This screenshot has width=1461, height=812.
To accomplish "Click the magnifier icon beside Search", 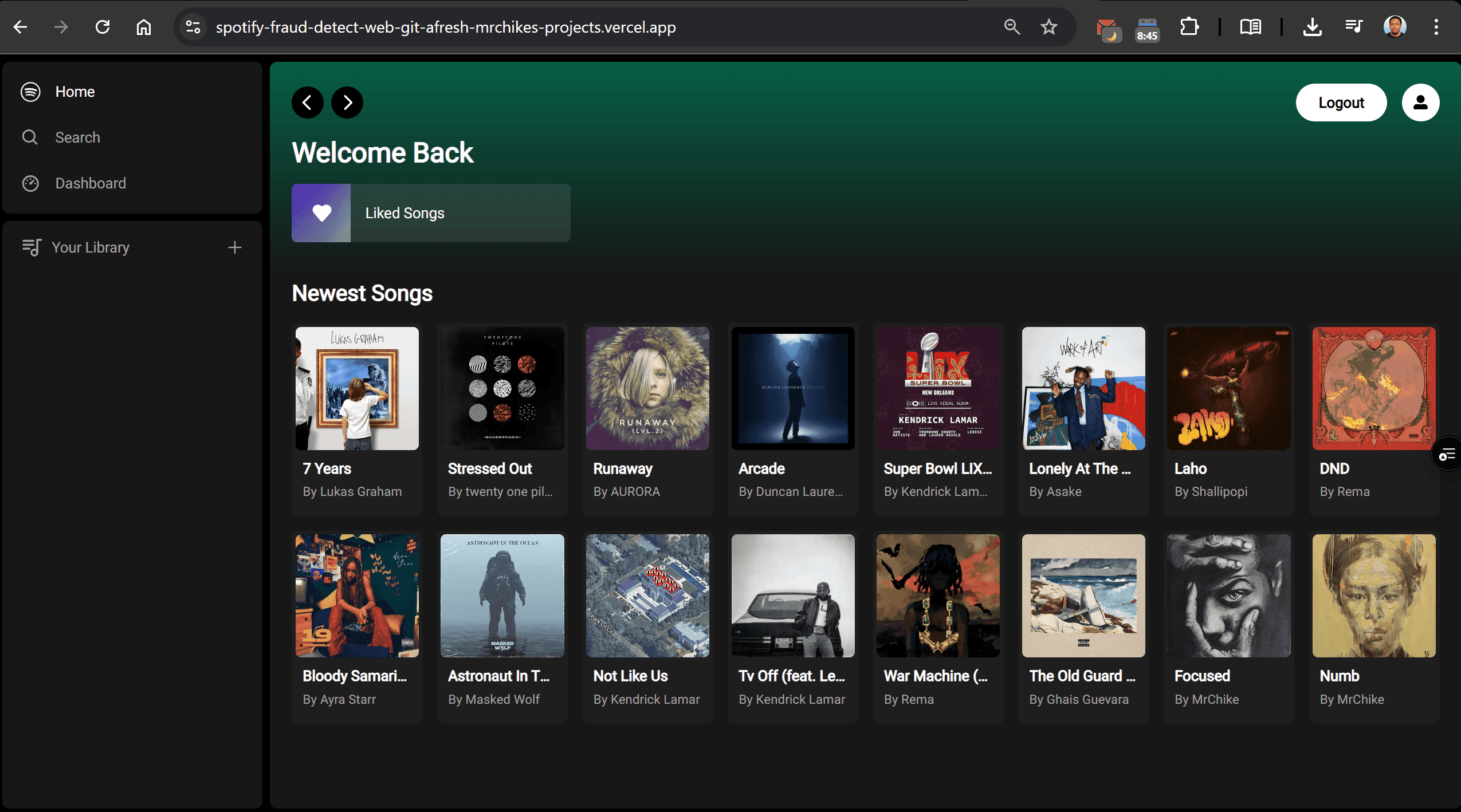I will 30,137.
